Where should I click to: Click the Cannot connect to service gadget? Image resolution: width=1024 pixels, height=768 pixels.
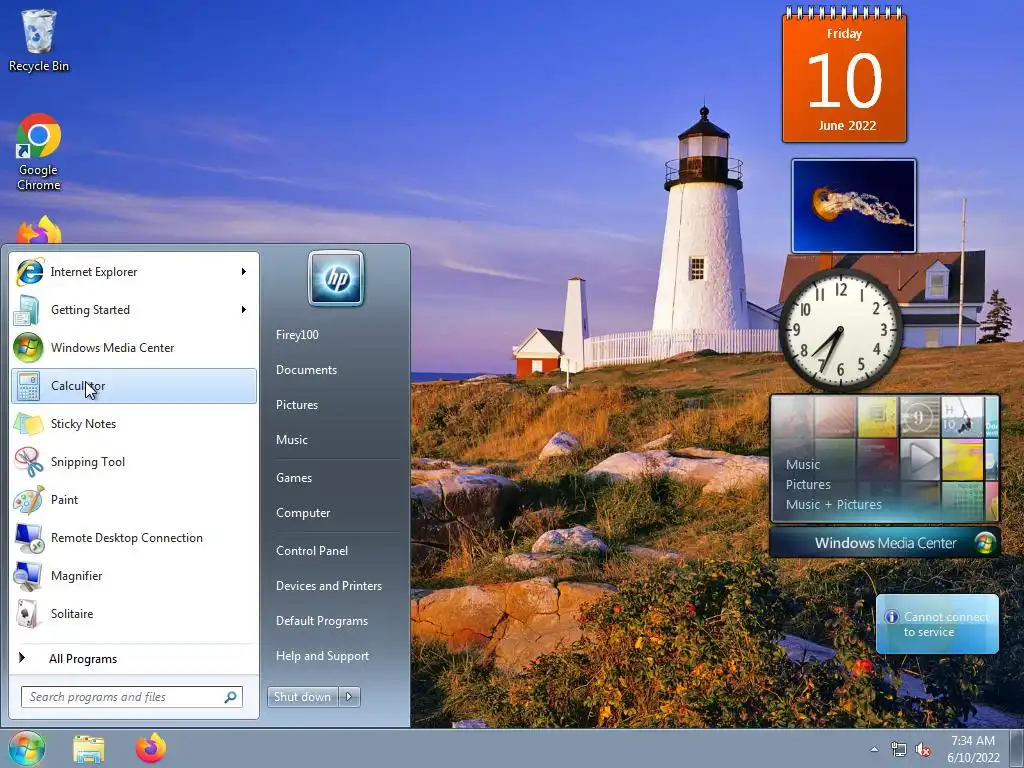[937, 624]
